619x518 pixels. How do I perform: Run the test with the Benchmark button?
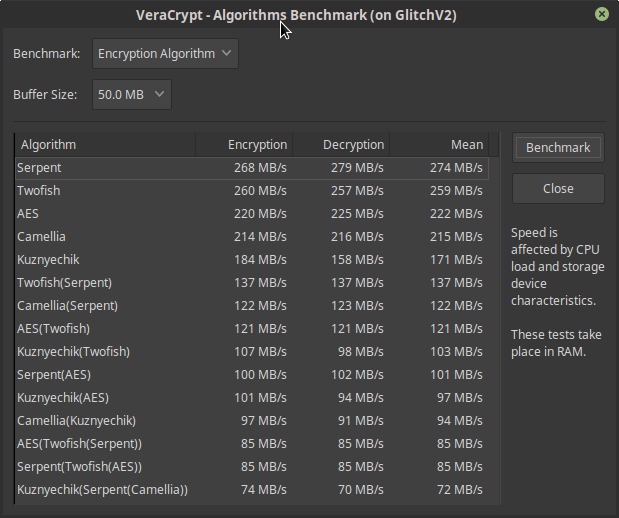(x=558, y=147)
